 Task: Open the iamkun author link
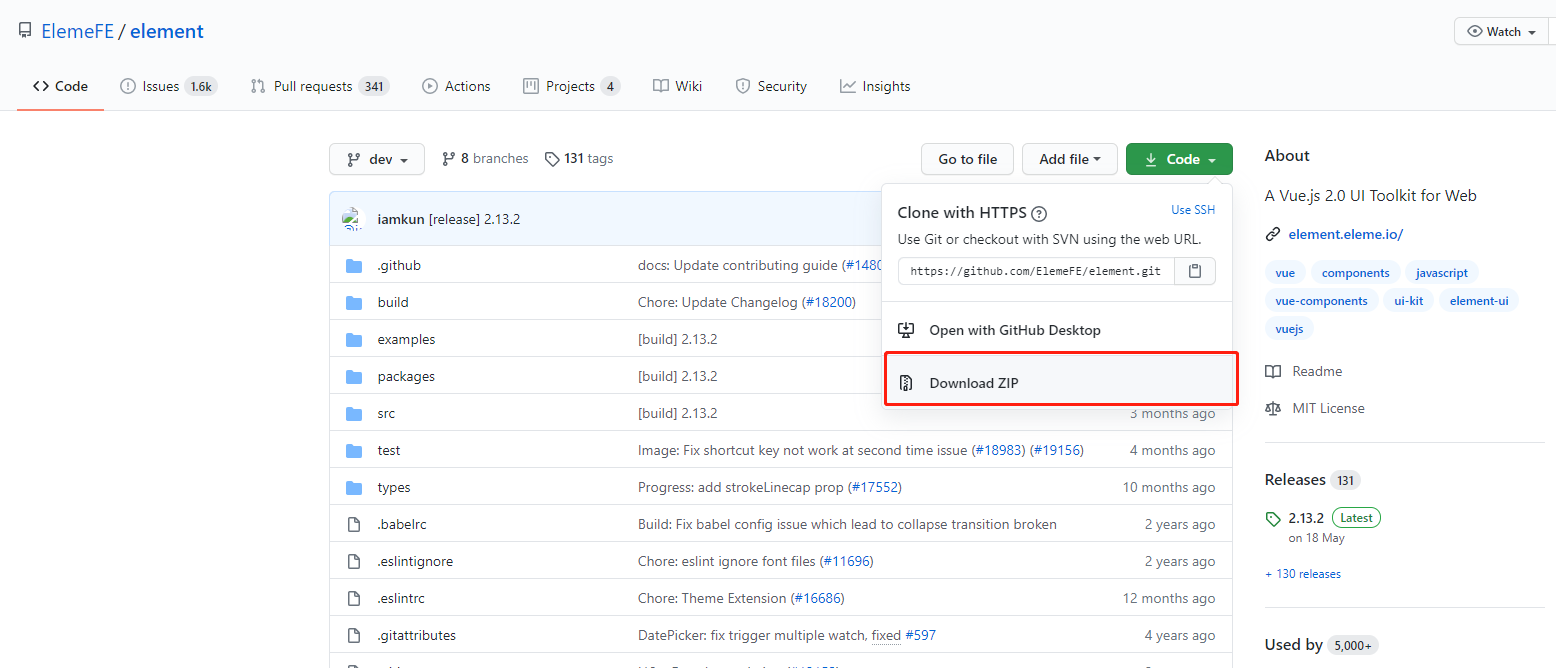point(401,219)
